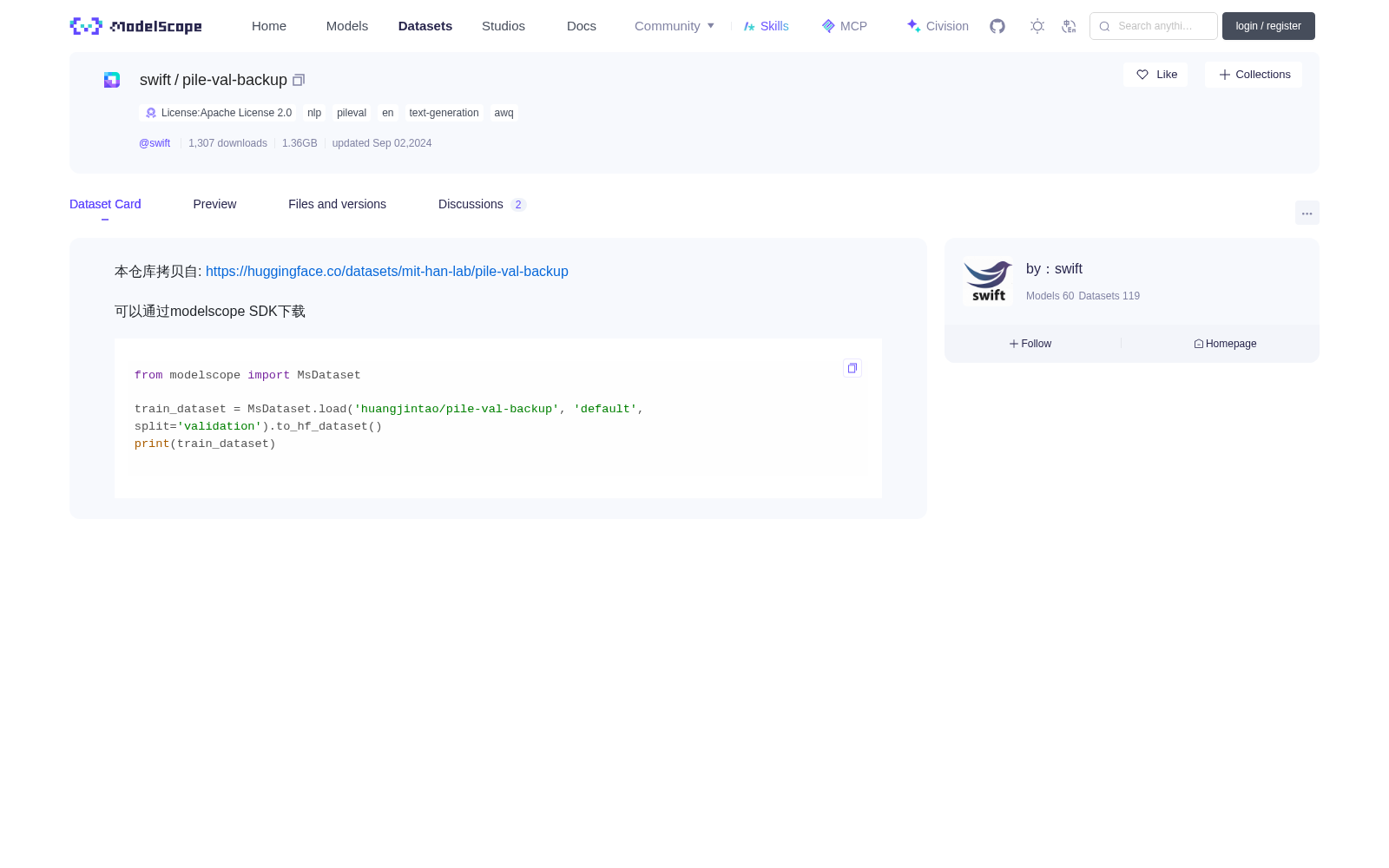Image resolution: width=1389 pixels, height=868 pixels.
Task: Click the search magnifier icon
Action: coord(1104,26)
